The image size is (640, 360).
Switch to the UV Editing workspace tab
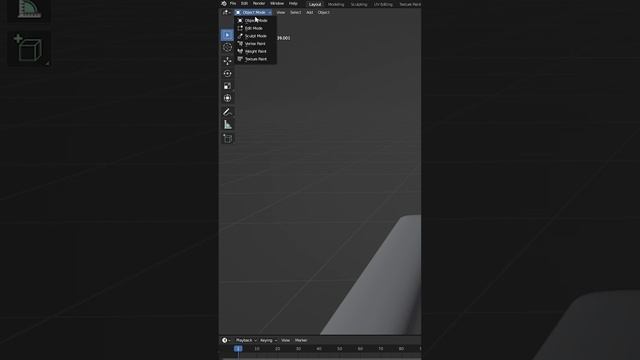(383, 4)
